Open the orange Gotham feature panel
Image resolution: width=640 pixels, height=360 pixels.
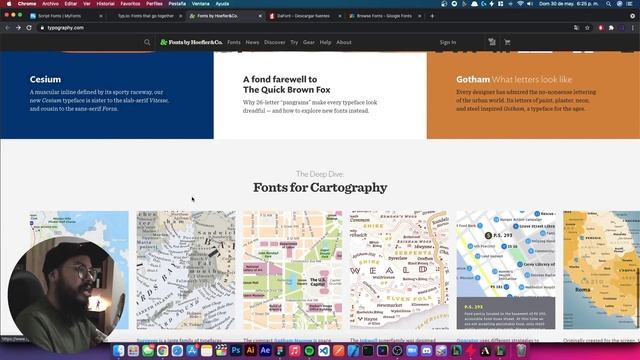click(x=533, y=95)
